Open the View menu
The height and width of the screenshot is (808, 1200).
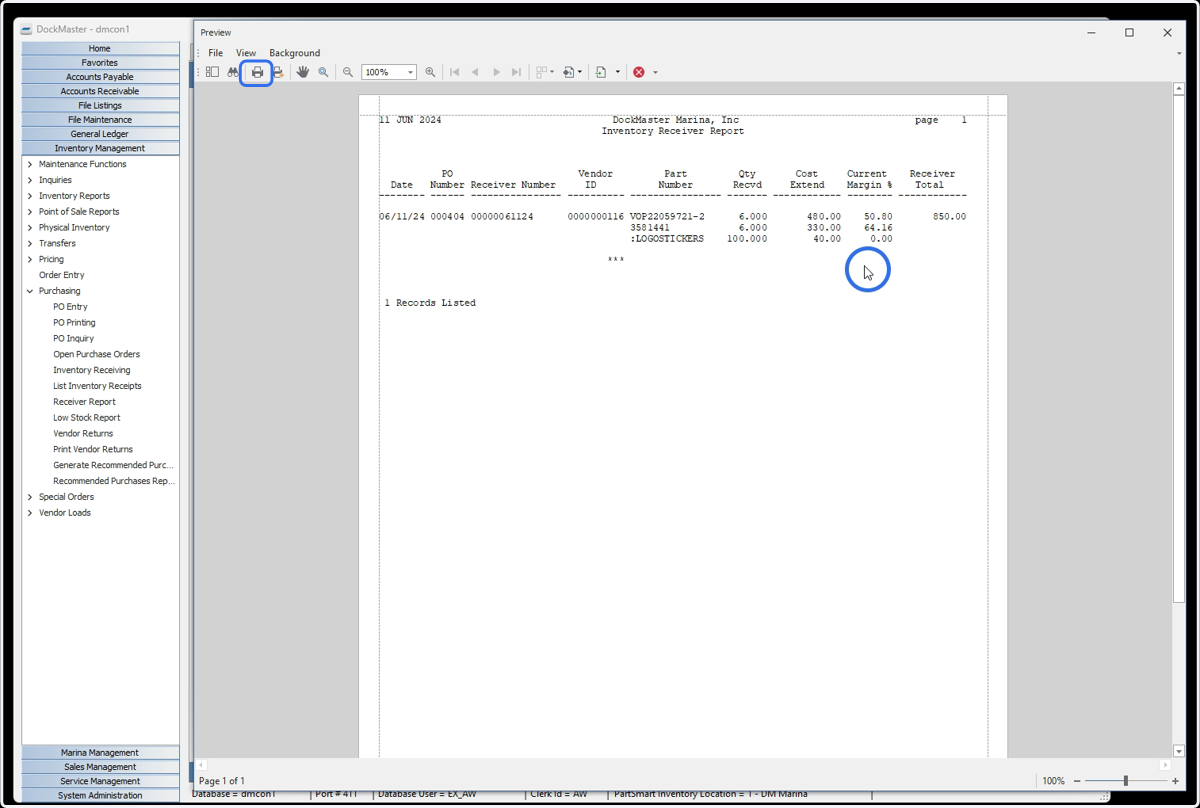click(246, 53)
